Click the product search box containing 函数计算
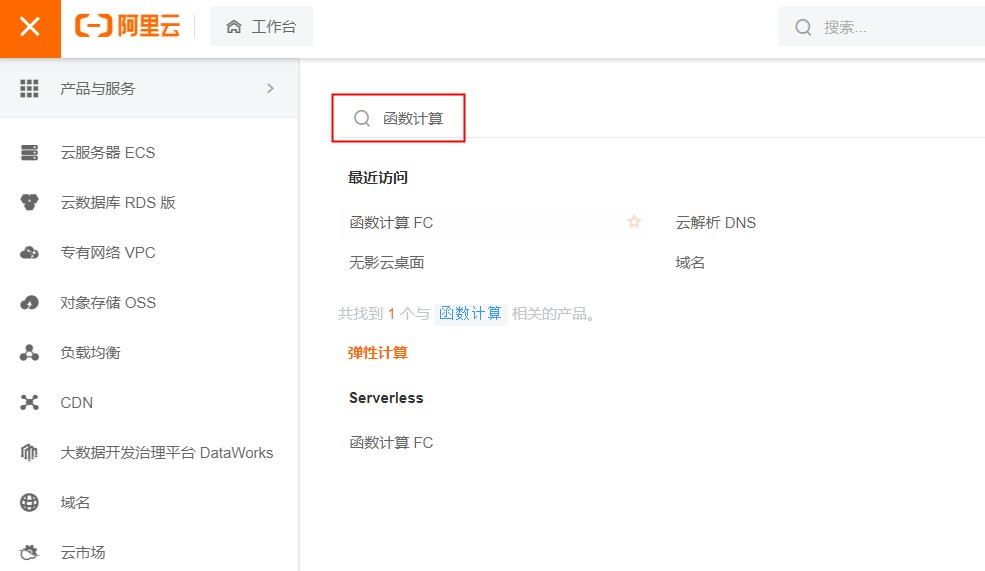 (398, 118)
